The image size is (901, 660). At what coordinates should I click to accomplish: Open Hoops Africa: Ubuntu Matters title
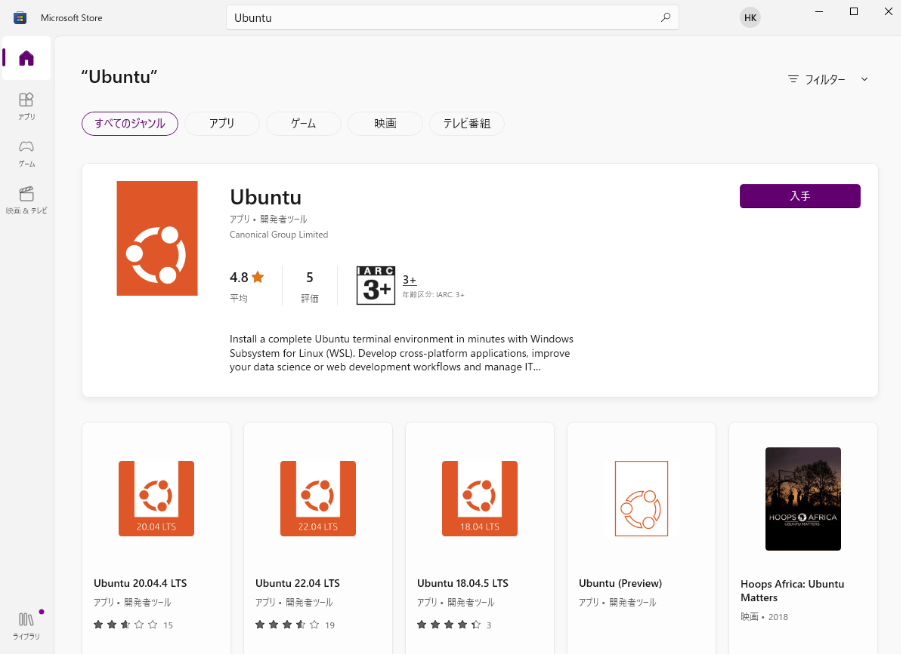click(792, 590)
